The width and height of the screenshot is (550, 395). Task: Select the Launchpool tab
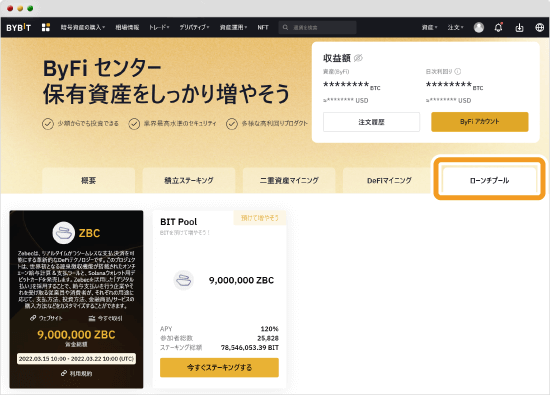coord(489,180)
